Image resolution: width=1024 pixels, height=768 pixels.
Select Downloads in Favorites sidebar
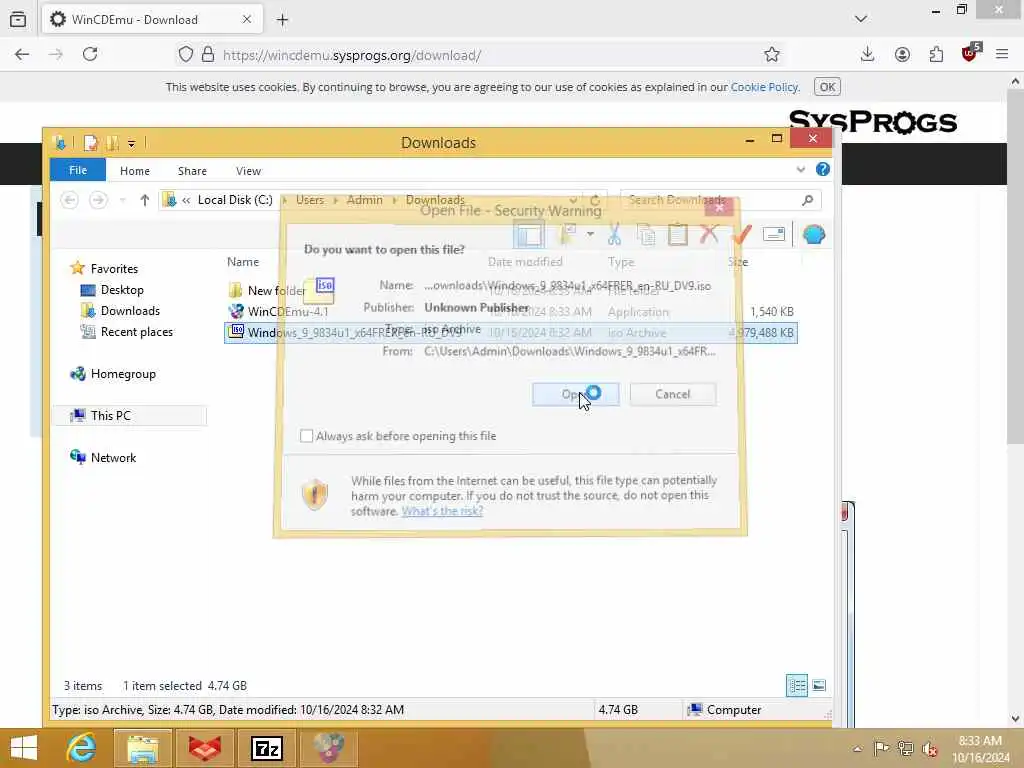point(130,311)
